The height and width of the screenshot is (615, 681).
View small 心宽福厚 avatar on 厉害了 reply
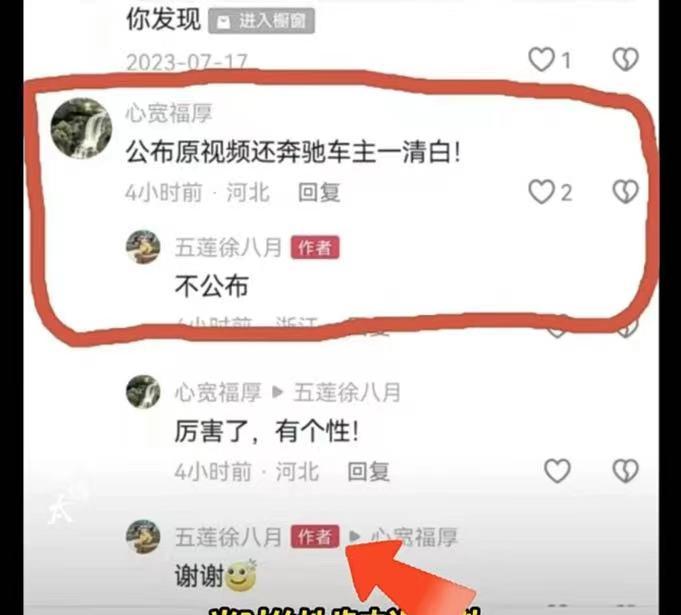tap(143, 392)
